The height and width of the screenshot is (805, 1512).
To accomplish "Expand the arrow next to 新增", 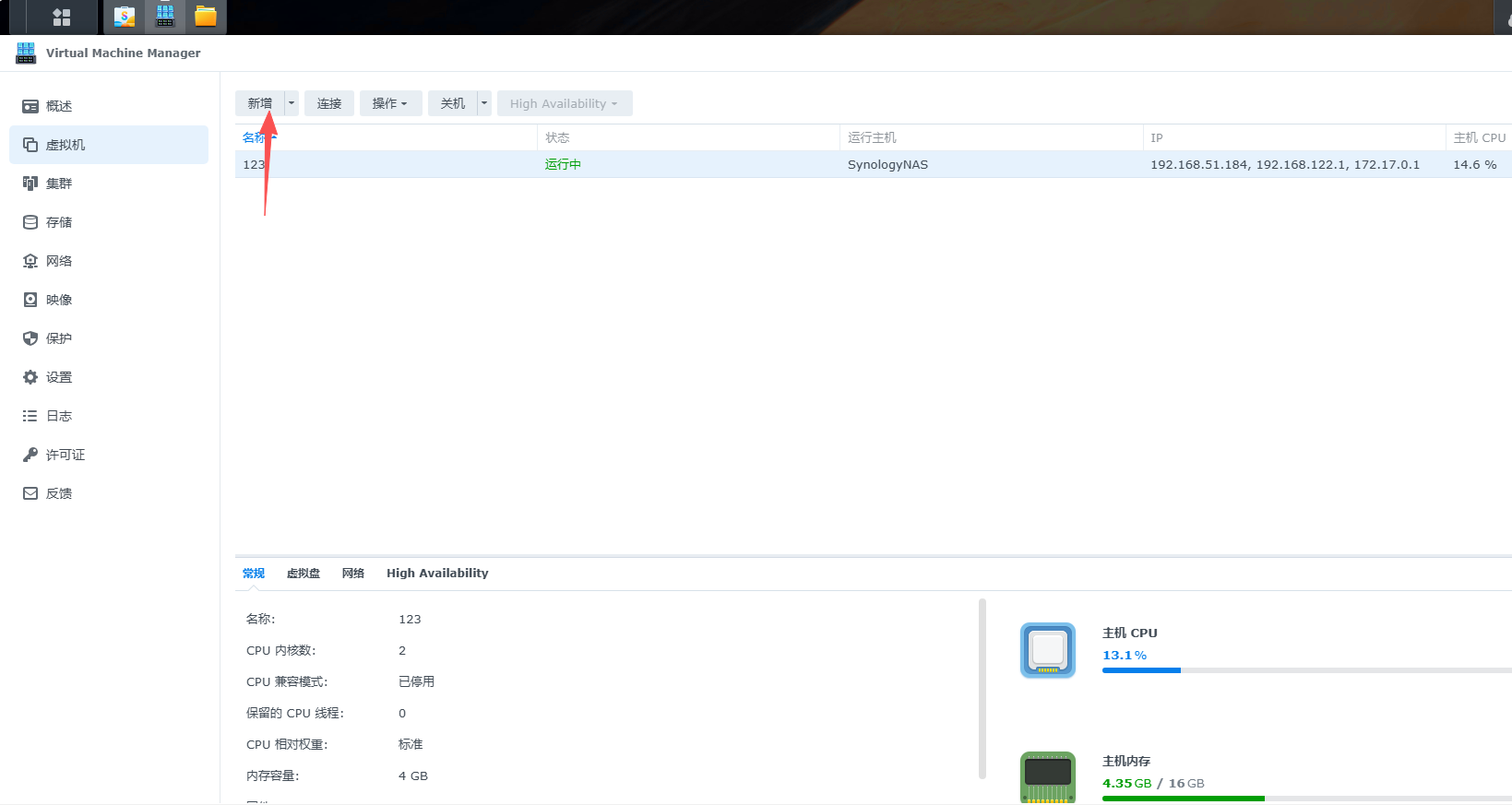I will click(292, 103).
